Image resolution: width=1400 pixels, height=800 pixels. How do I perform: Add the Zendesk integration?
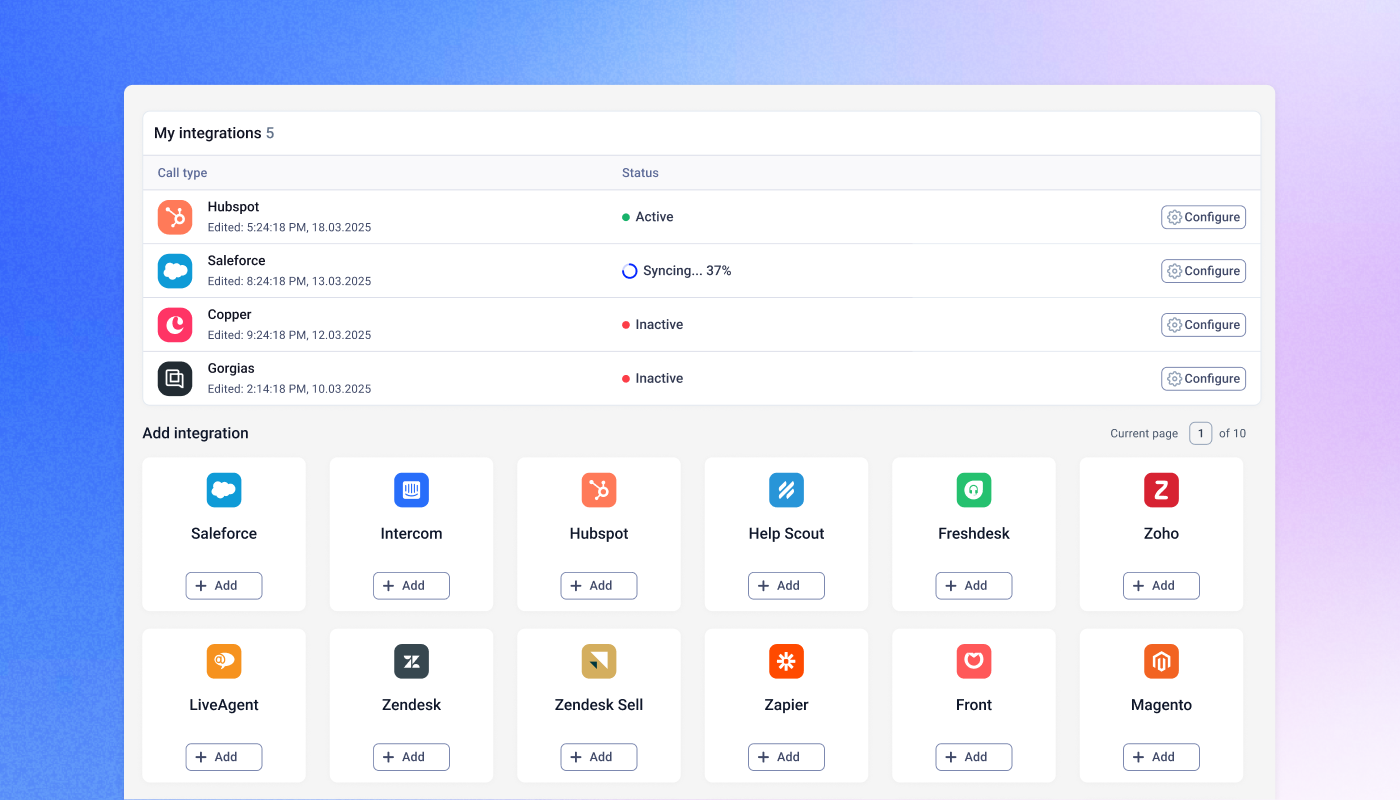tap(411, 757)
